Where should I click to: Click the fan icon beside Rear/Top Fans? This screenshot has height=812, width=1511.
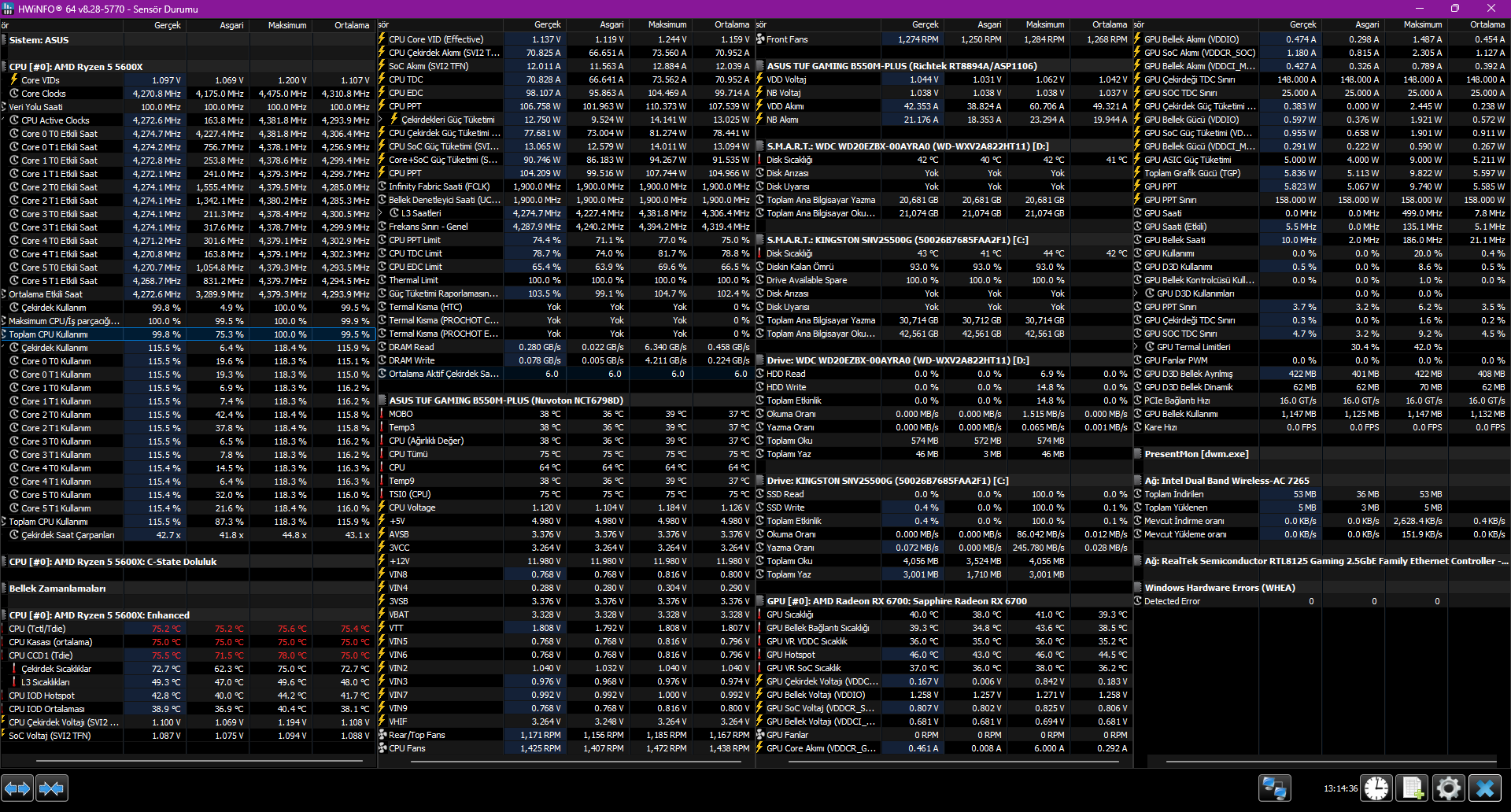pyautogui.click(x=382, y=735)
